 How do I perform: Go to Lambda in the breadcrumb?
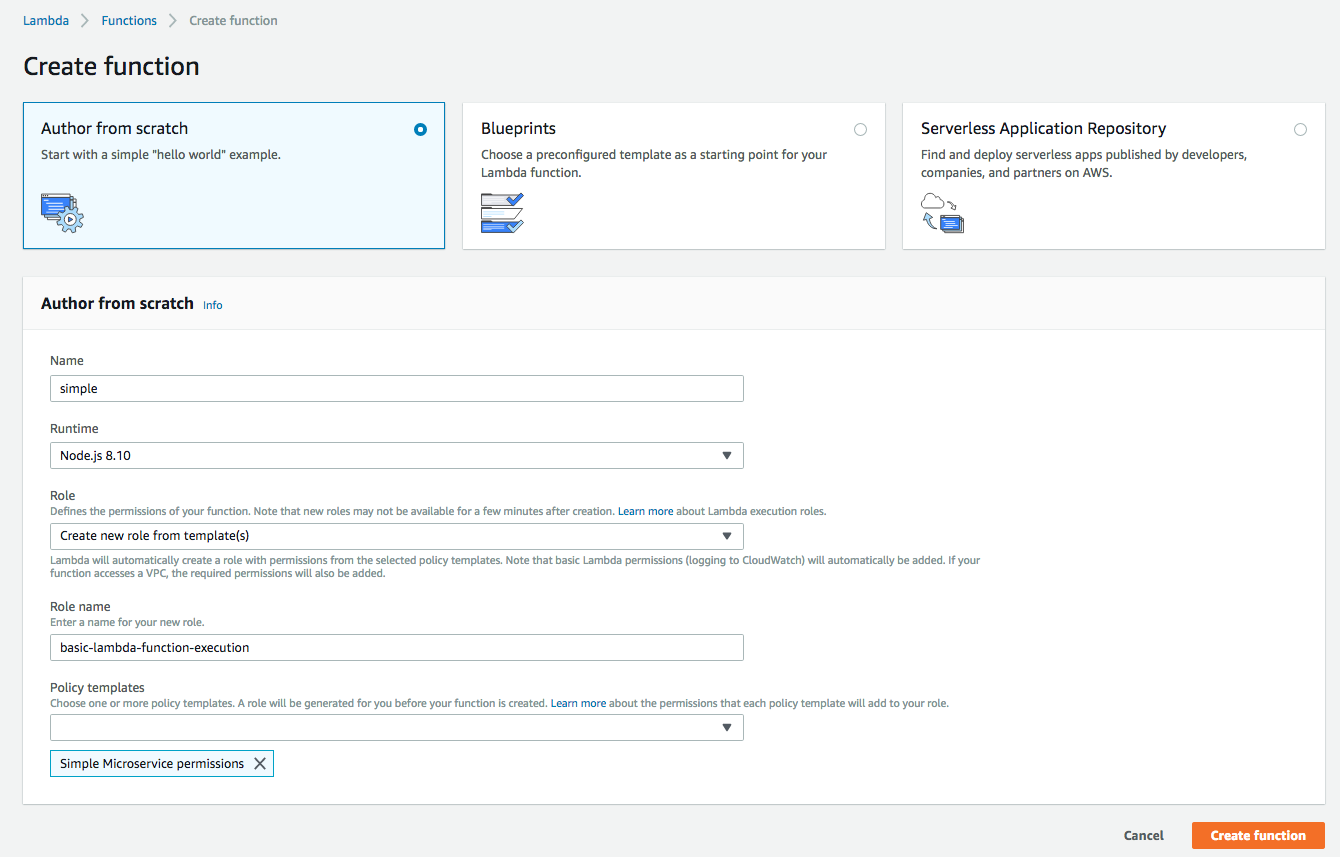click(x=46, y=20)
